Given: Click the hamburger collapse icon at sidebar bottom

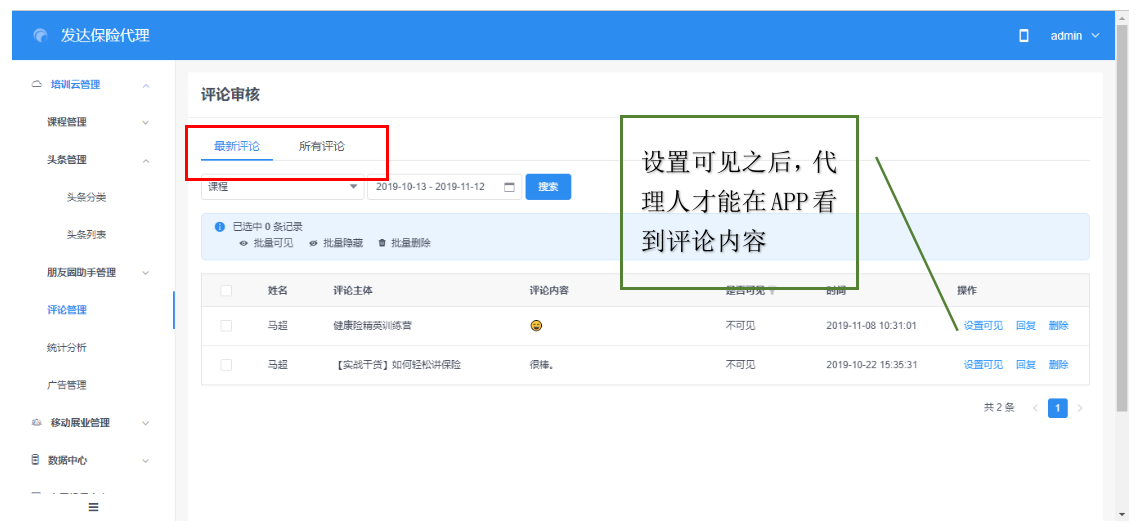Looking at the screenshot, I should click(x=93, y=507).
